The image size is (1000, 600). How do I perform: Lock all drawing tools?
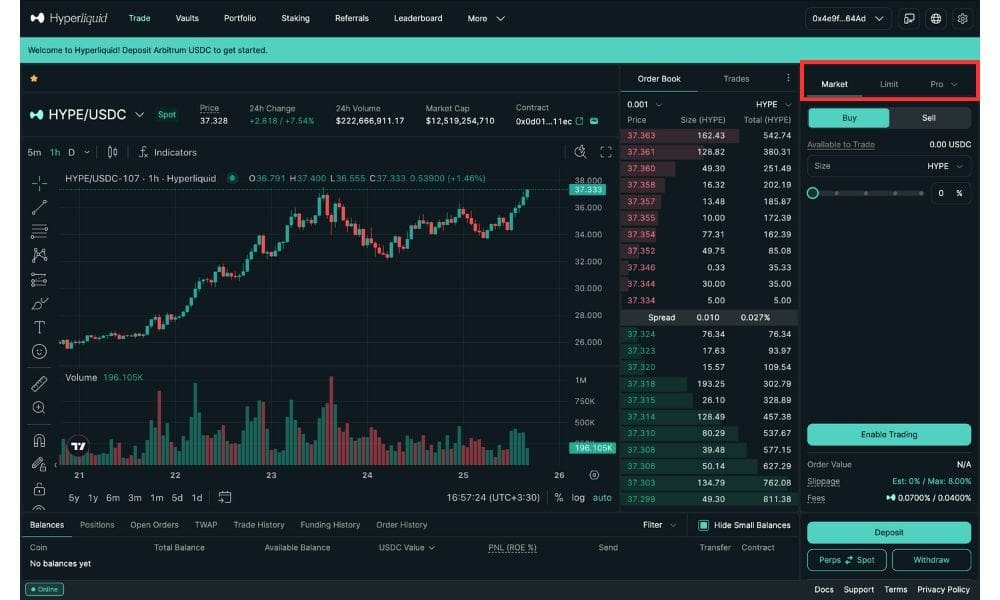point(40,488)
